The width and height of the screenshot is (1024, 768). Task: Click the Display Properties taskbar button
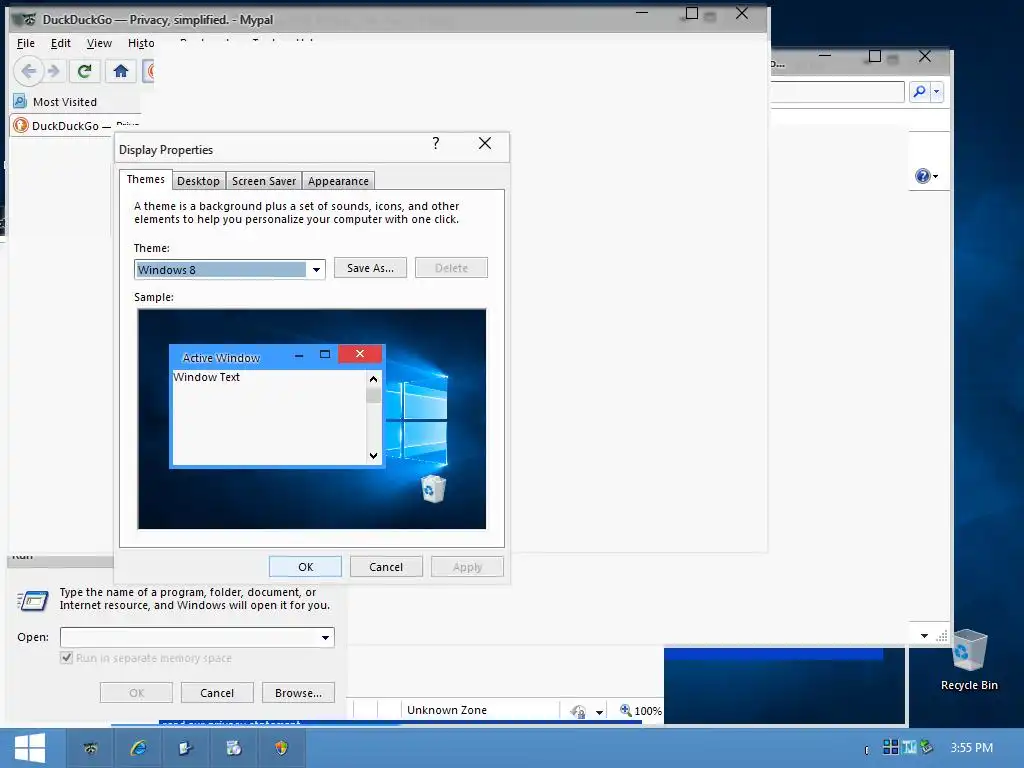233,748
